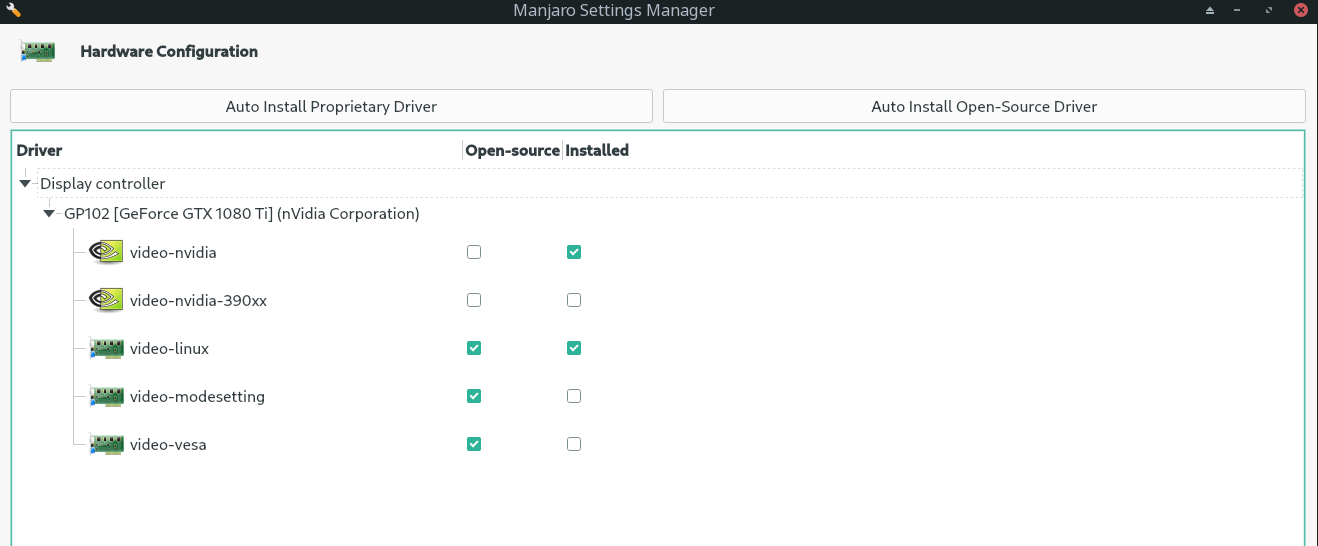Click the graphics card icon beside video-linux
The width and height of the screenshot is (1318, 546).
click(x=106, y=348)
